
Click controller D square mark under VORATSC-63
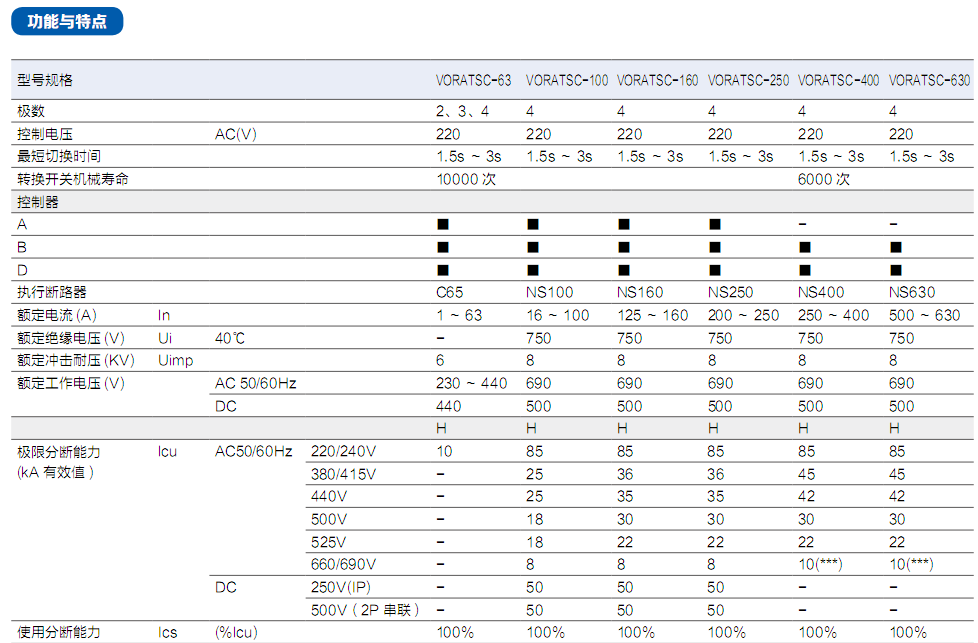pos(443,270)
